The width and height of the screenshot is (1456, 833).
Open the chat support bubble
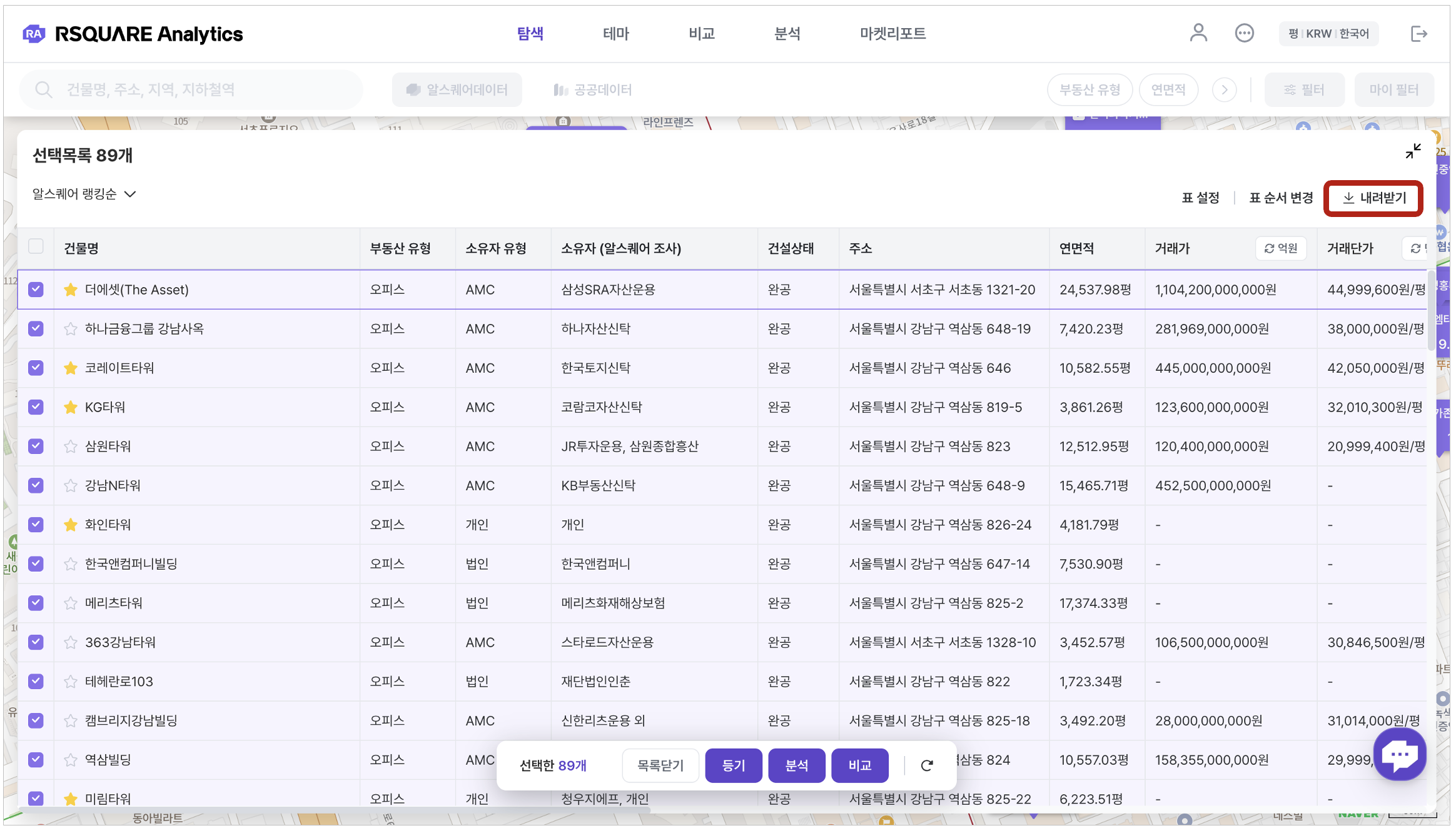pyautogui.click(x=1399, y=754)
